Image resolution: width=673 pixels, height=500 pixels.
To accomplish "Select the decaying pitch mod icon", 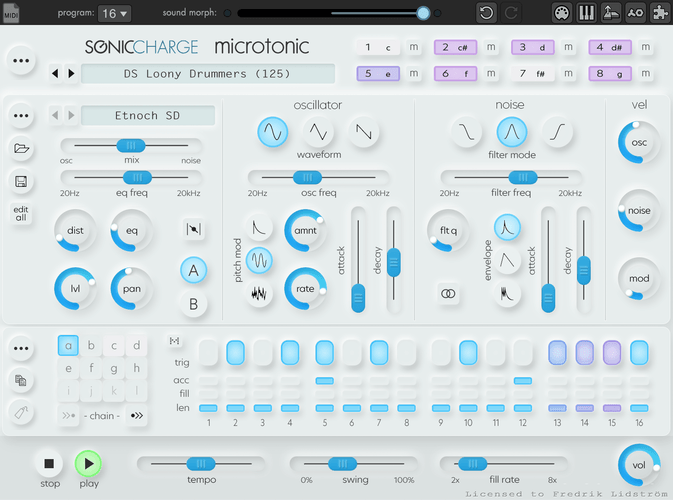I will (x=259, y=227).
